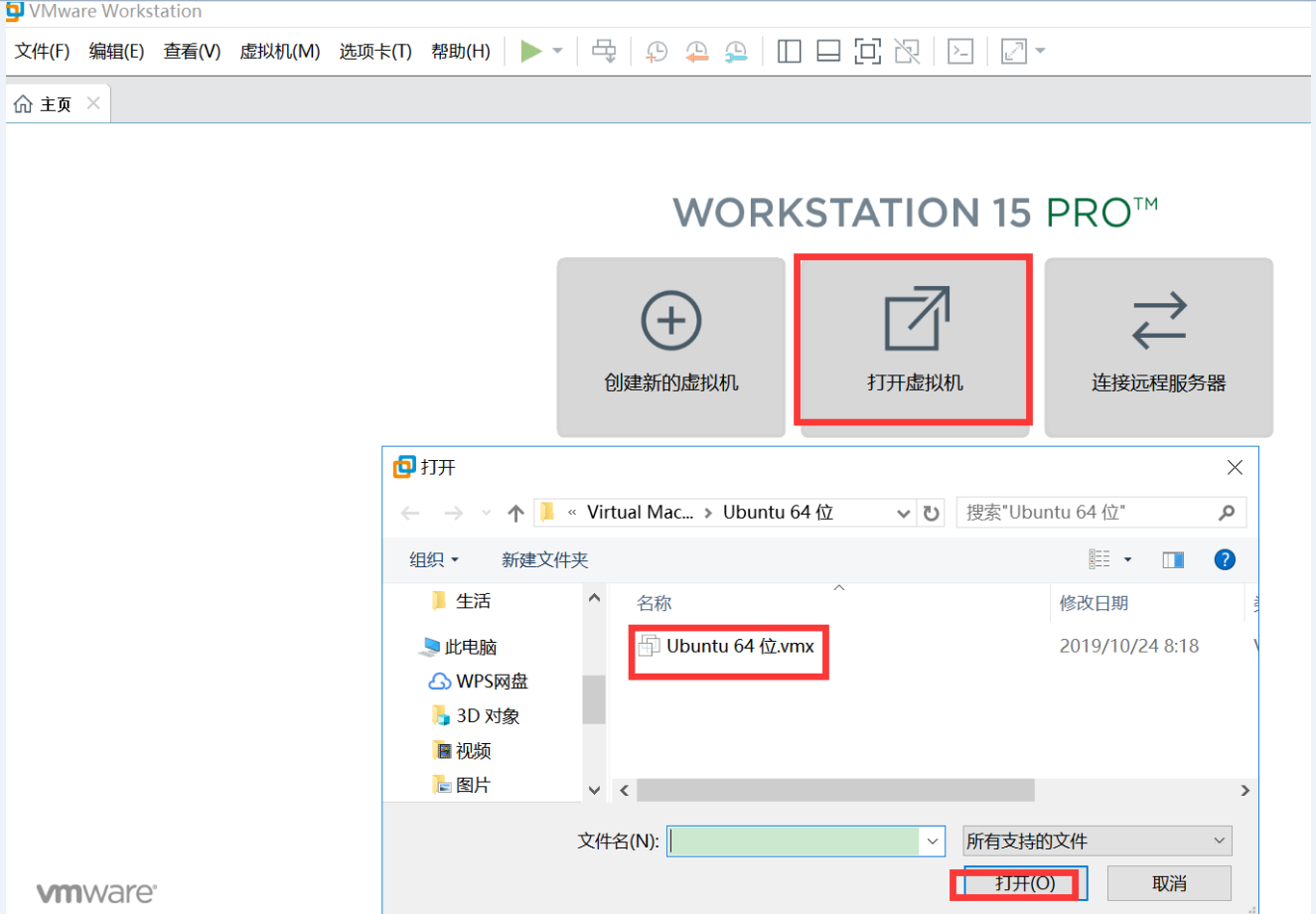The image size is (1316, 914).
Task: Click the Virtual Mac... breadcrumb
Action: pos(640,513)
